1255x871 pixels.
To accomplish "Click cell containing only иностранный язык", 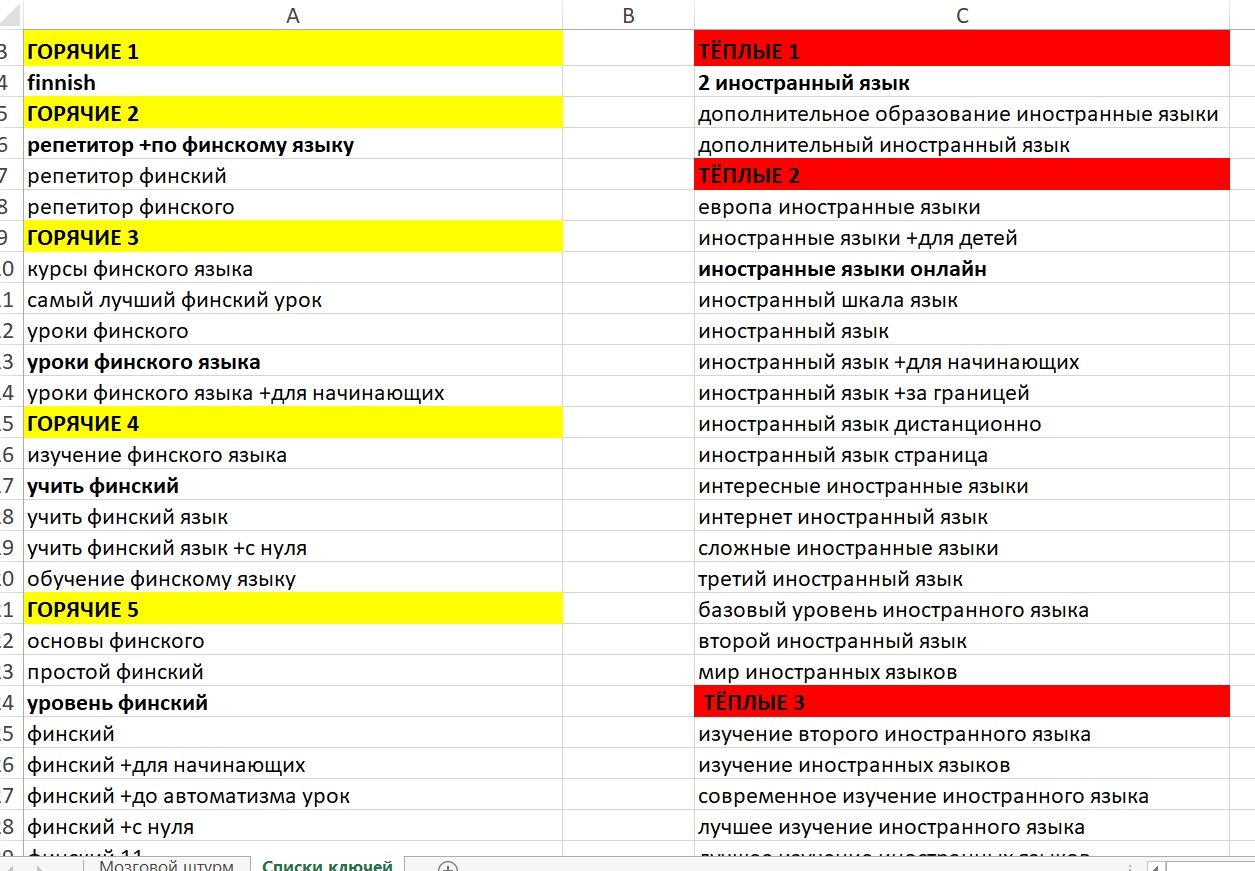I will pos(962,330).
